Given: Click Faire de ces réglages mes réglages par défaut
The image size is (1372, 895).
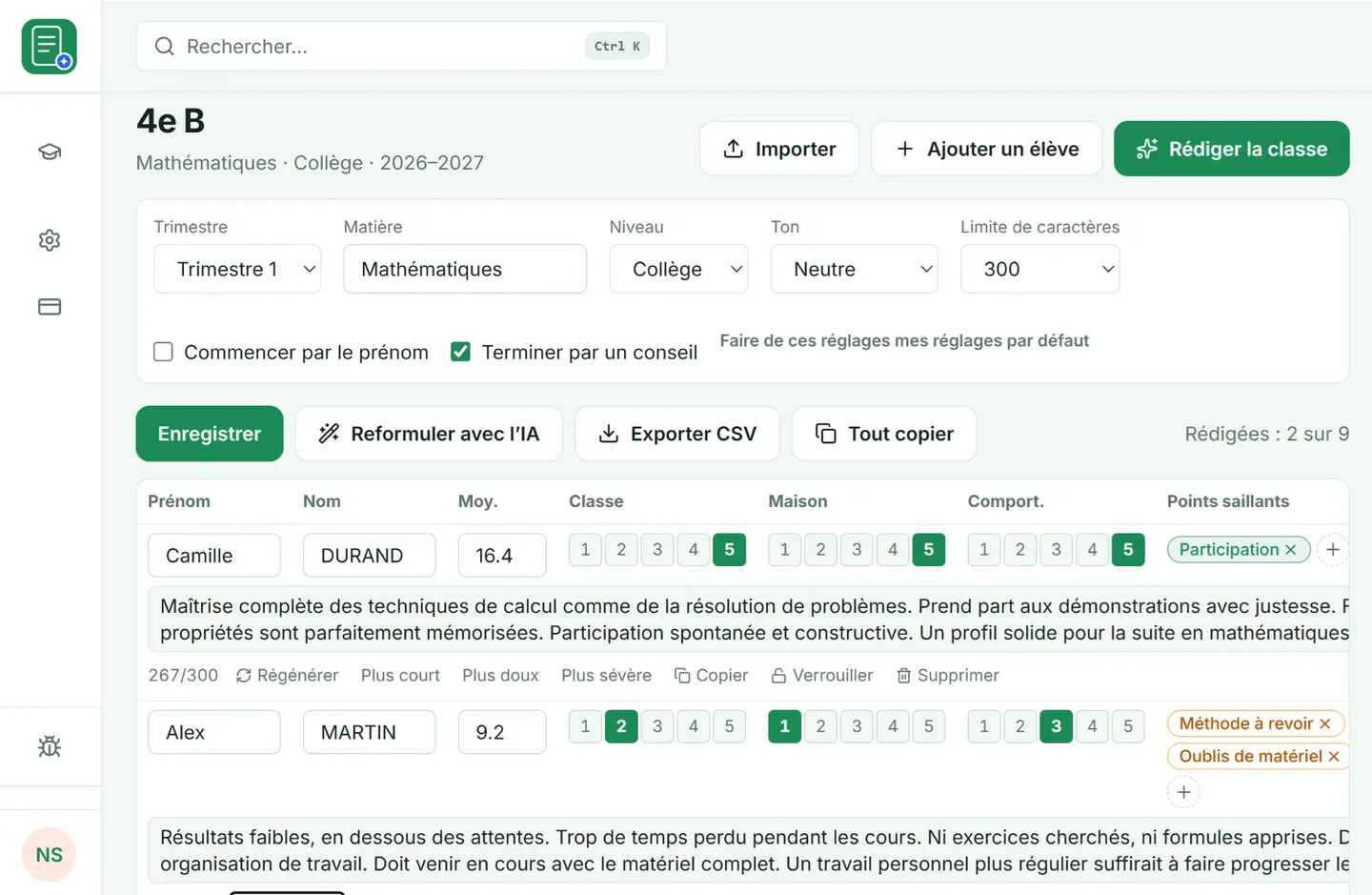Looking at the screenshot, I should [x=904, y=341].
